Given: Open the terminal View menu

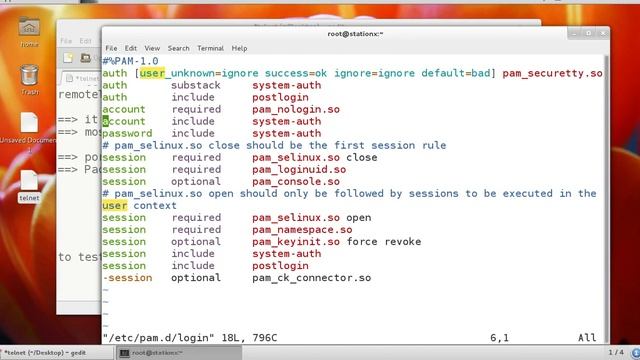Looking at the screenshot, I should (x=152, y=48).
